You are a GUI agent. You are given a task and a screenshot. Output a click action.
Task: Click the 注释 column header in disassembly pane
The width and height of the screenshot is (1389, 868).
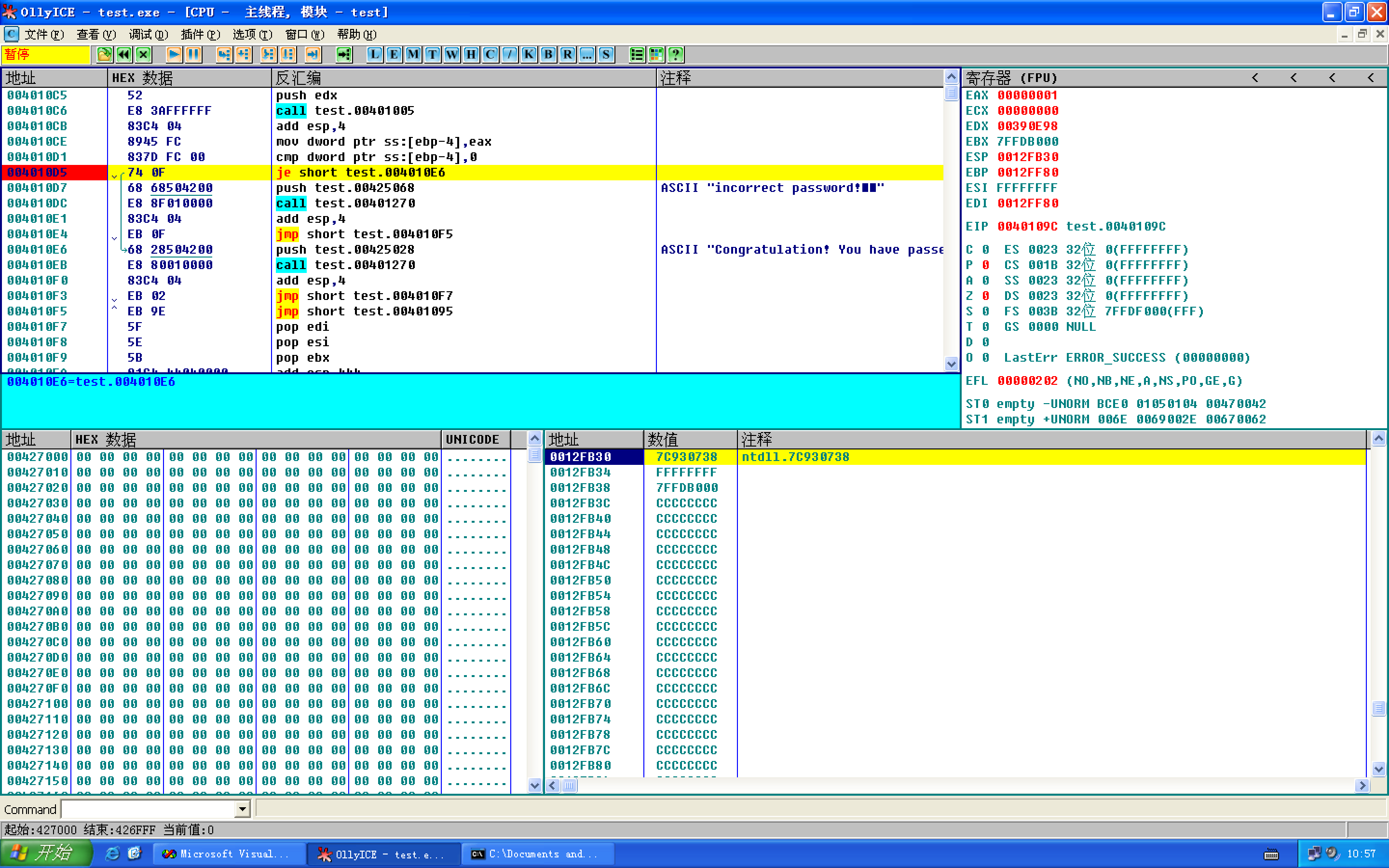pyautogui.click(x=800, y=78)
